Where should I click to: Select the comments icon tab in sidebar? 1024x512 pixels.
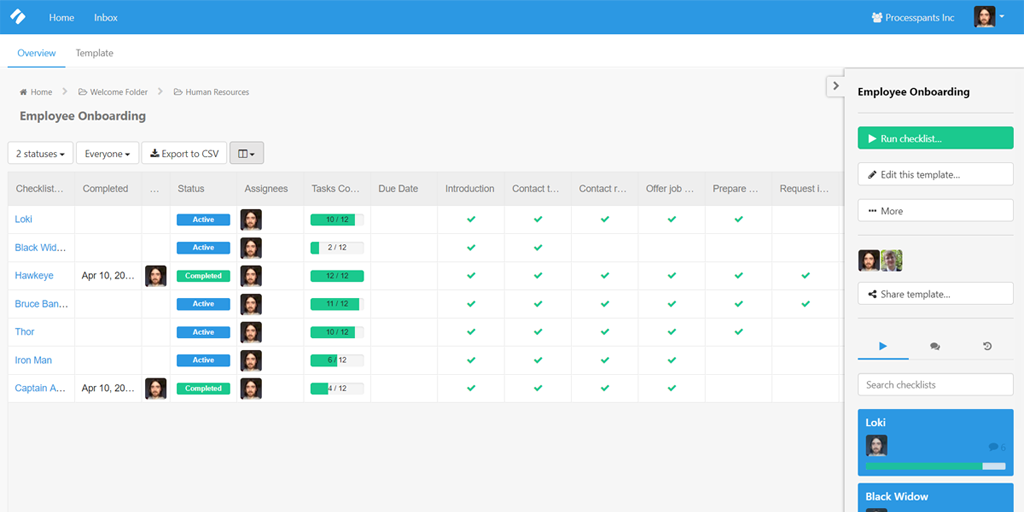[935, 346]
